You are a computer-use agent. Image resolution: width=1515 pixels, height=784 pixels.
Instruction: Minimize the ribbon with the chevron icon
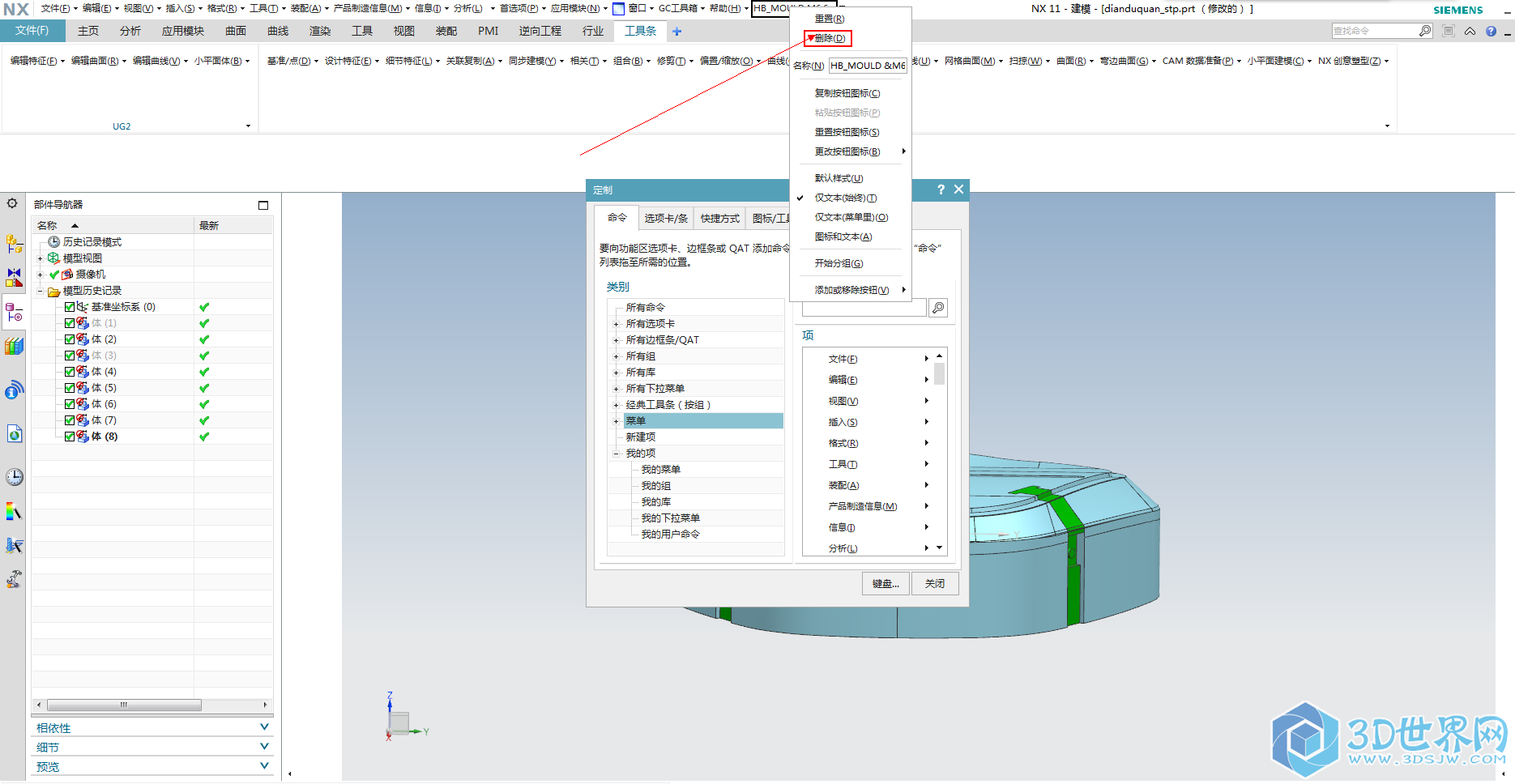(x=1470, y=31)
